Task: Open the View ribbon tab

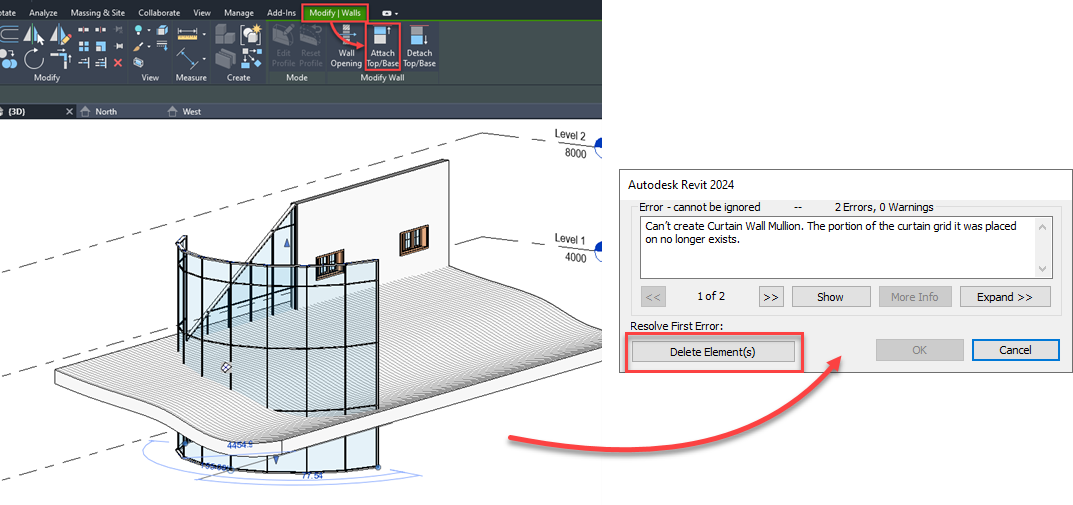Action: pyautogui.click(x=202, y=13)
